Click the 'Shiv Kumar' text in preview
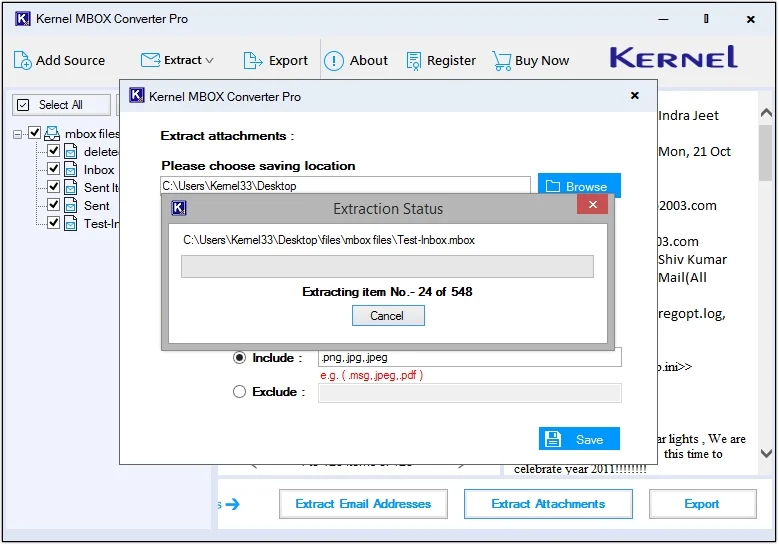 [692, 259]
